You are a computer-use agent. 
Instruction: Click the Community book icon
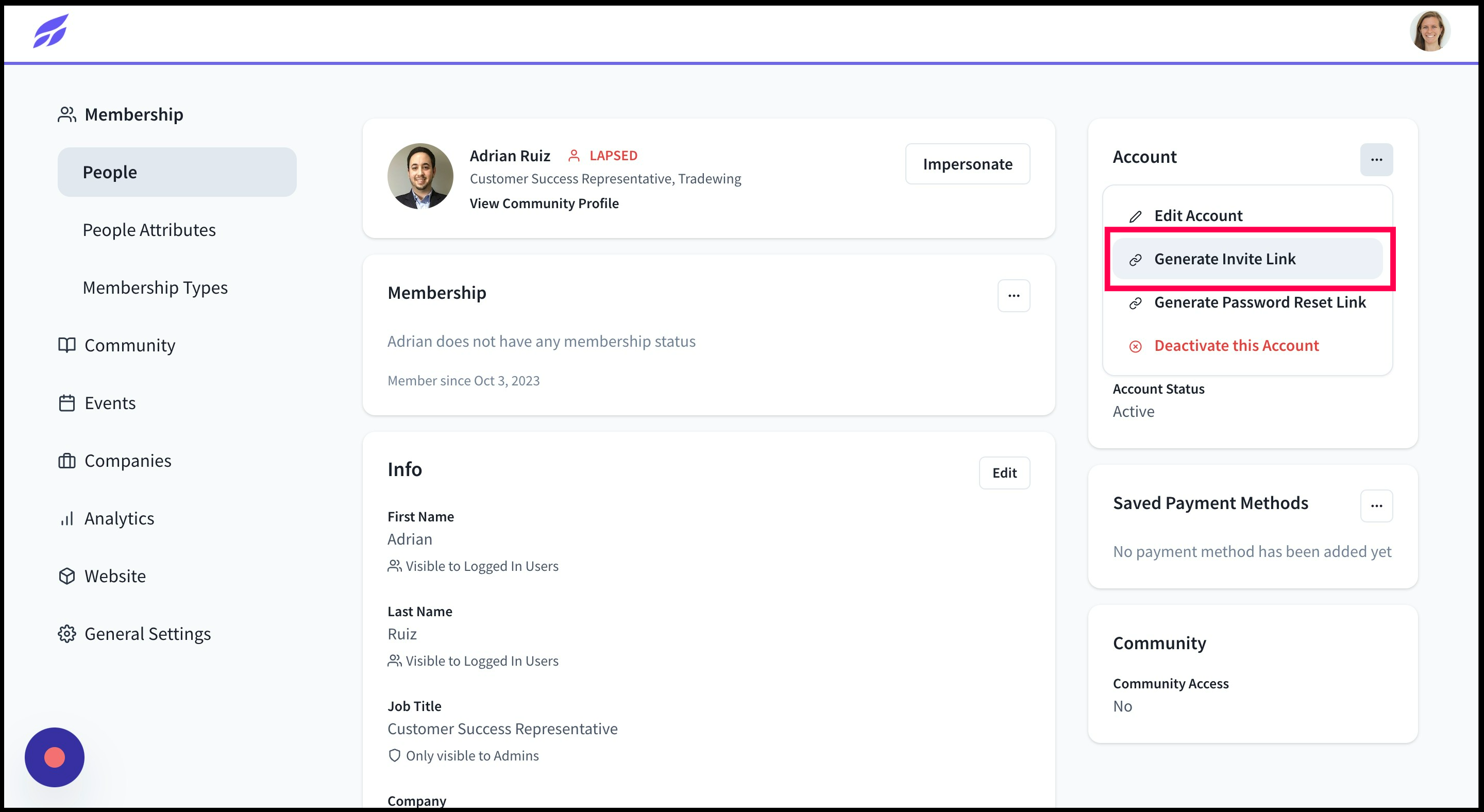[x=67, y=345]
